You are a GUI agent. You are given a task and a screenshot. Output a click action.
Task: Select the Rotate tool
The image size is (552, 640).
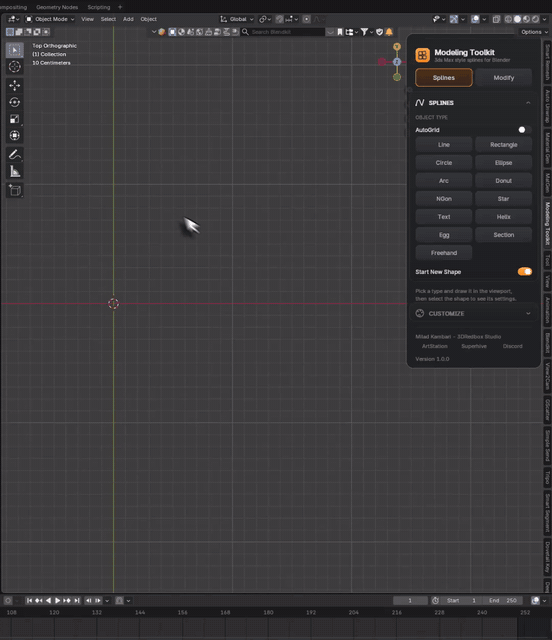point(15,102)
